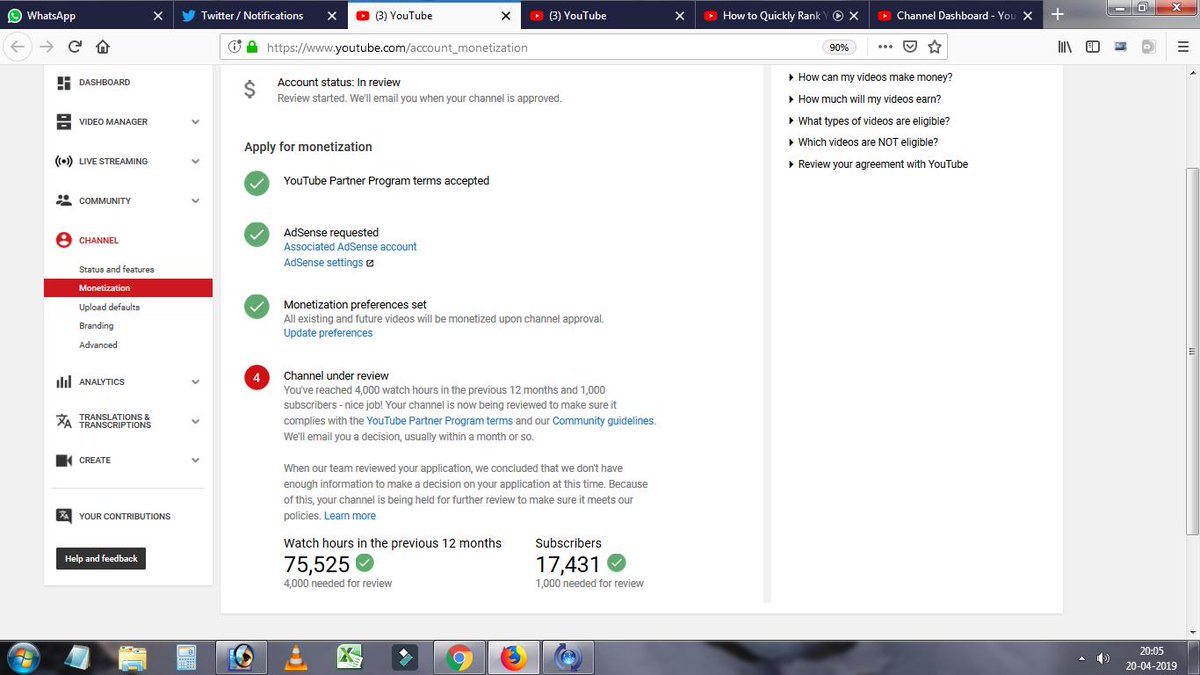Image resolution: width=1200 pixels, height=675 pixels.
Task: Expand 'How much will my videos earn?'
Action: [x=864, y=99]
